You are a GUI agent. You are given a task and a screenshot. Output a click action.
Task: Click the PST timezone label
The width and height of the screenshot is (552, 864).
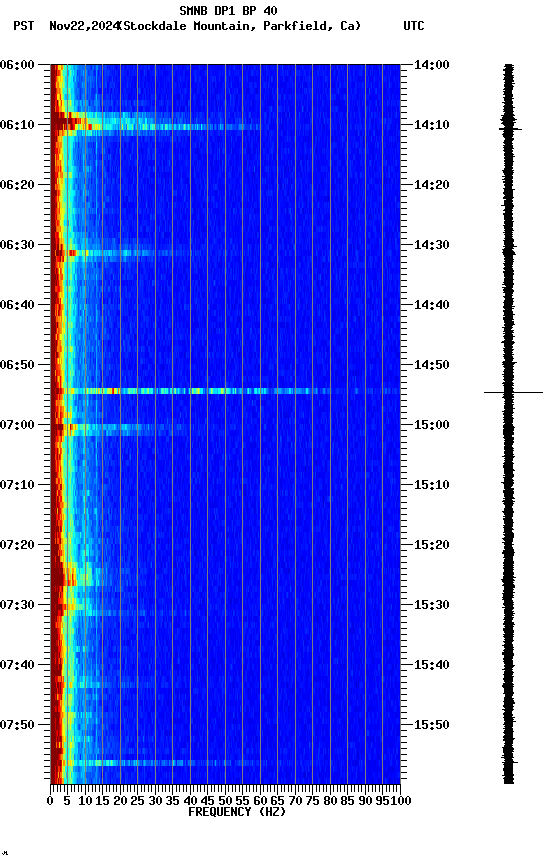[x=24, y=26]
